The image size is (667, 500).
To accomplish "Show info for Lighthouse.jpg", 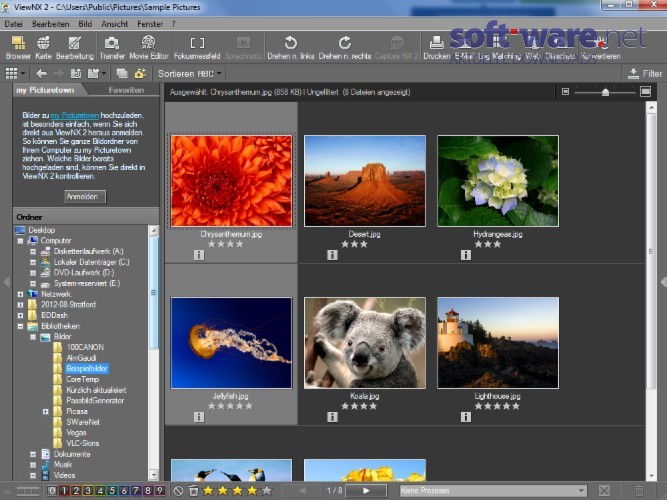I will click(x=466, y=417).
